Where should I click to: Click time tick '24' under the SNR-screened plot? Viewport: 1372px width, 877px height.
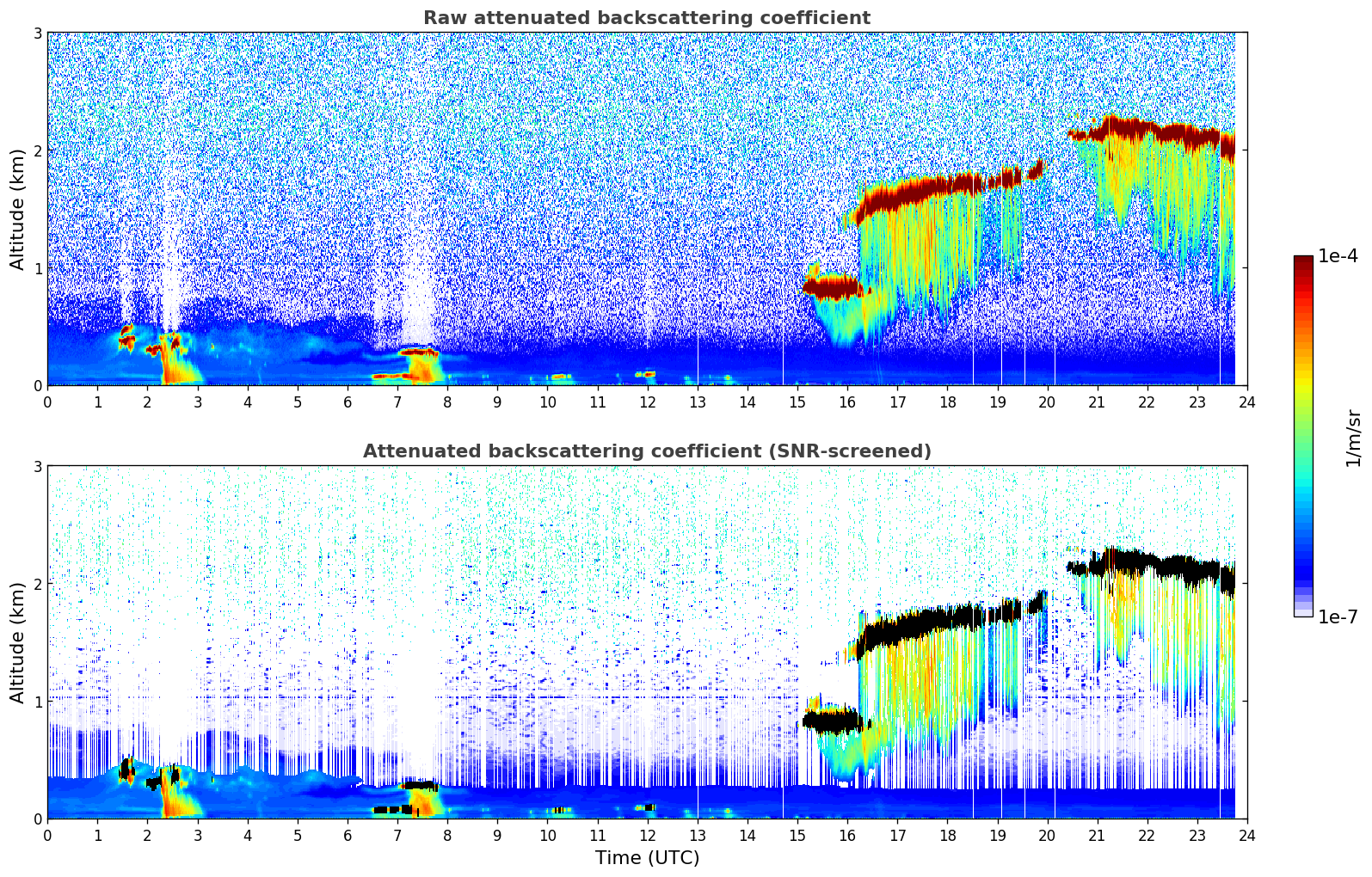1247,835
